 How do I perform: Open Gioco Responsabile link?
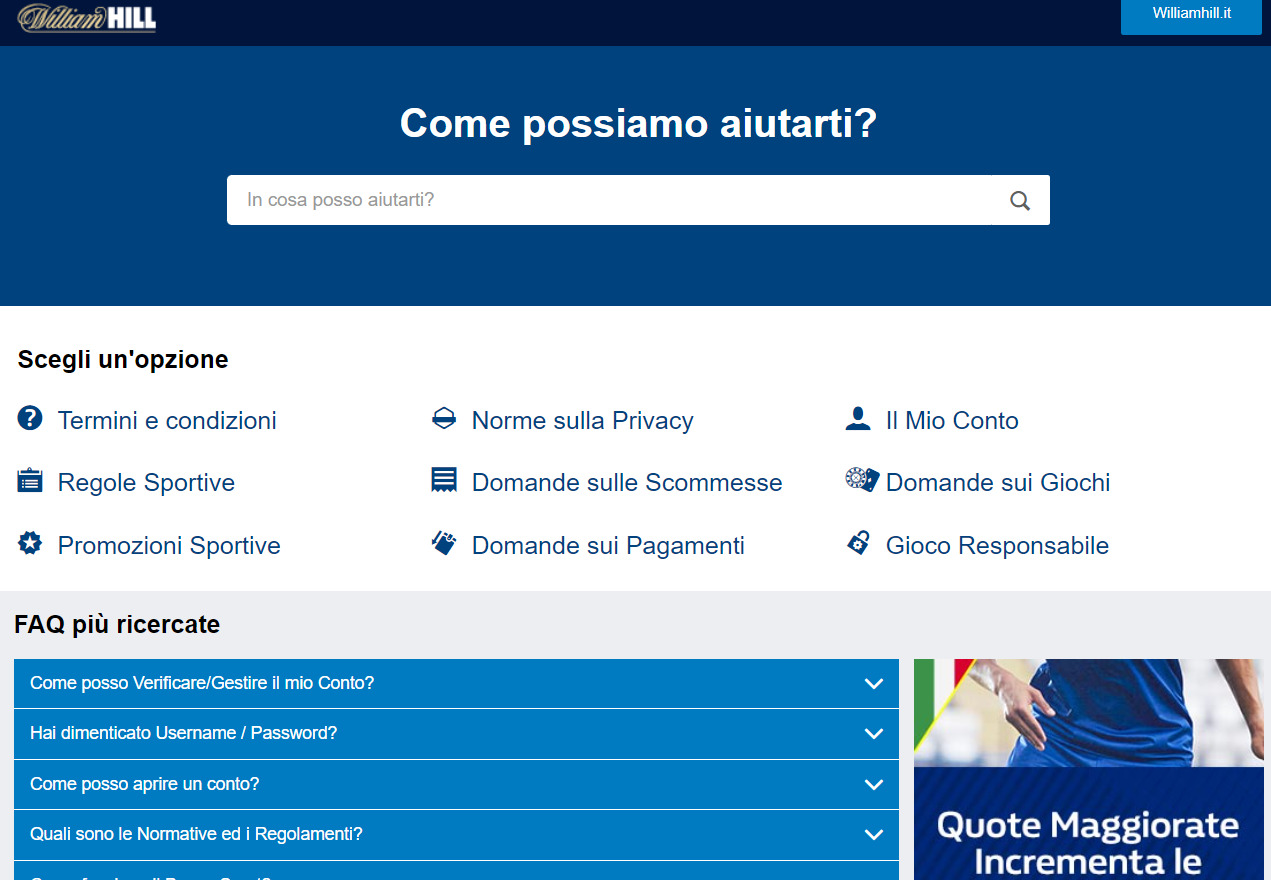click(x=997, y=546)
